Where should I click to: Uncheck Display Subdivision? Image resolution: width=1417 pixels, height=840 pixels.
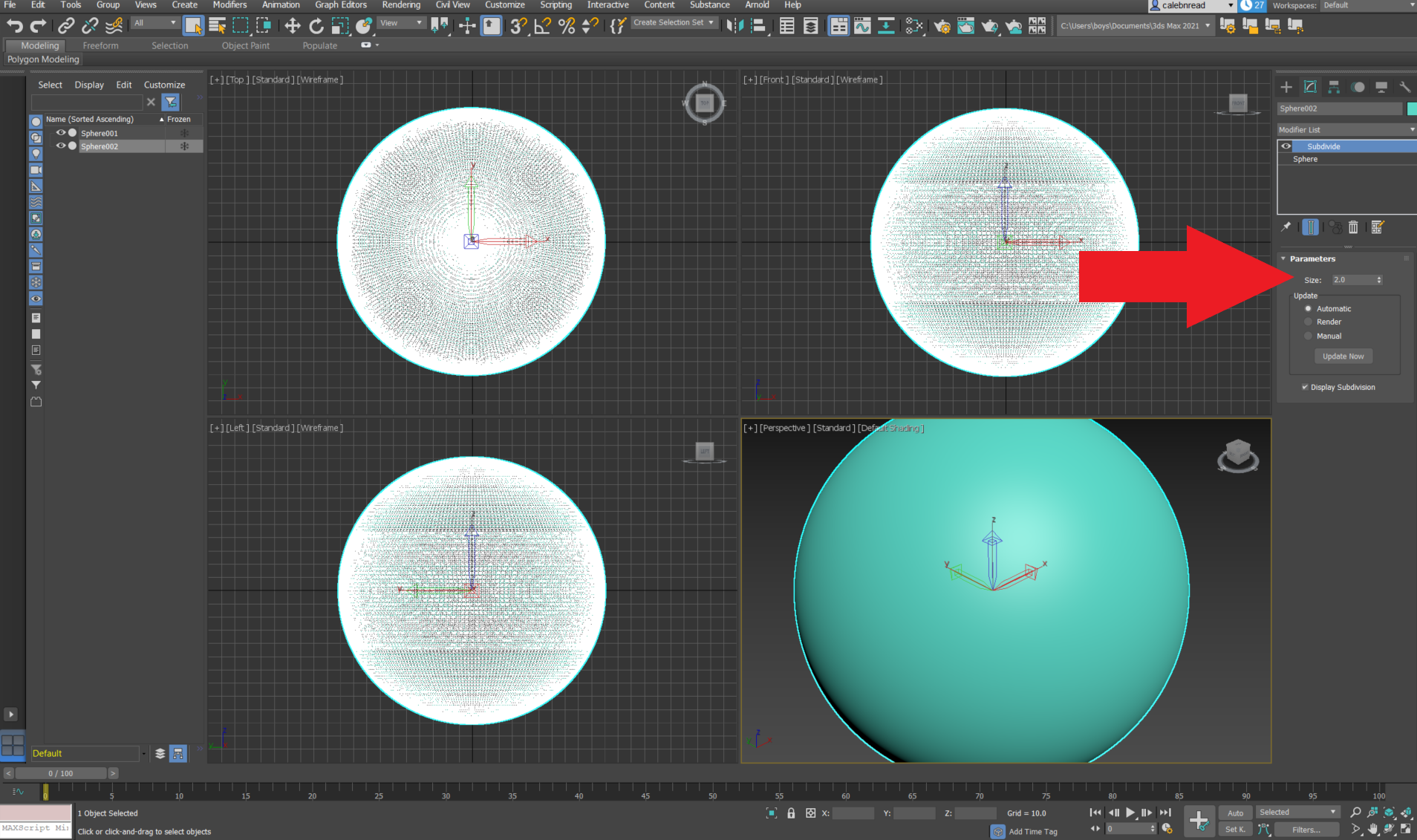1305,387
